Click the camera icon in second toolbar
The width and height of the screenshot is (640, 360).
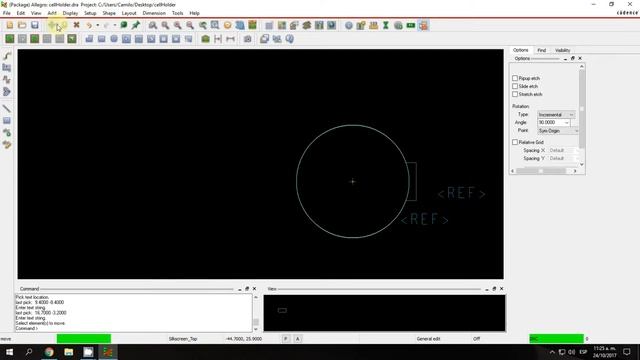[x=247, y=39]
